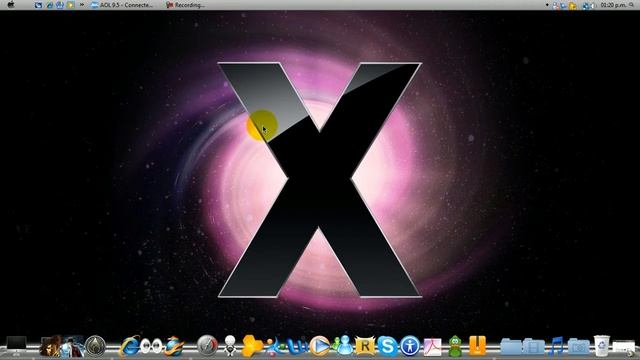Open the Safari compass dock icon
Screen dimensions: 640x360
[x=207, y=346]
